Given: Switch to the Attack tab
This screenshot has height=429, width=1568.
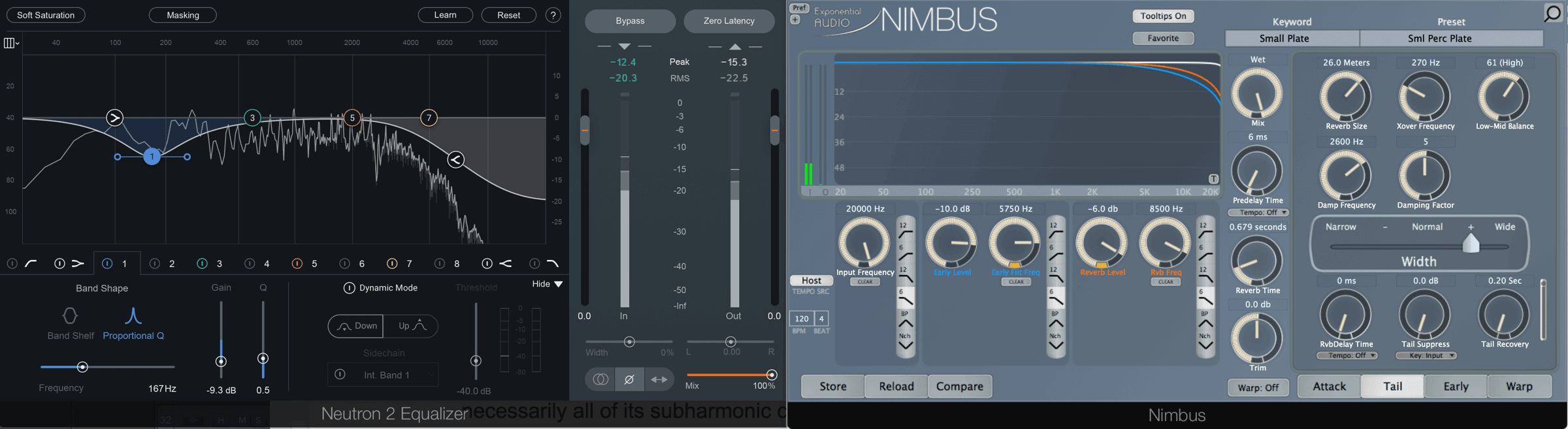Looking at the screenshot, I should tap(1329, 387).
